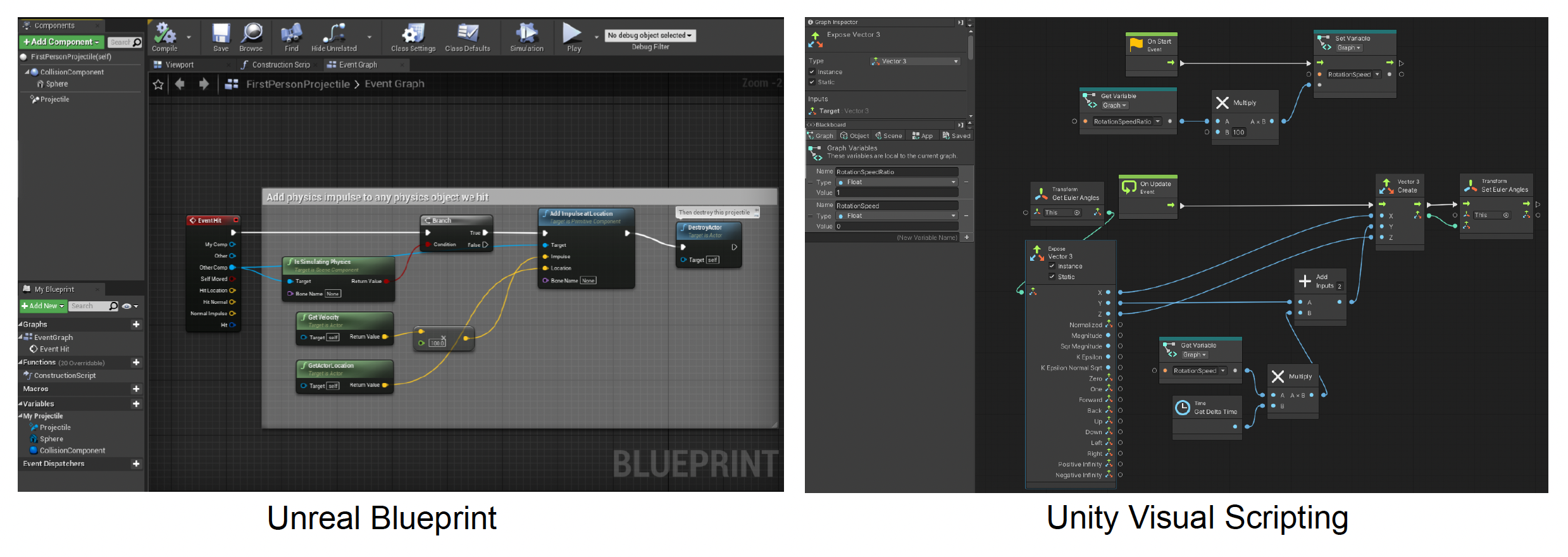Toggle the My Blueprint eye visibility options
The image size is (1568, 557).
[129, 306]
